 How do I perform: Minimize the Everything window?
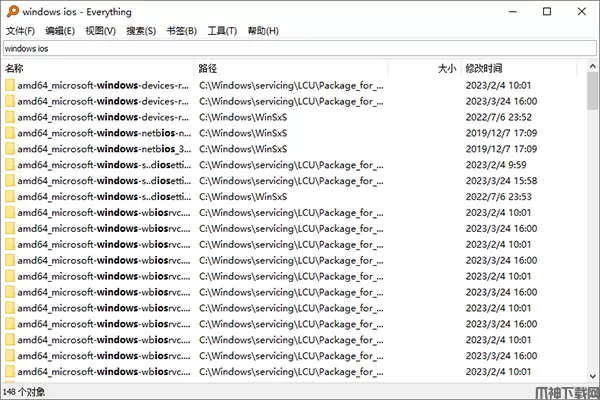tap(513, 11)
